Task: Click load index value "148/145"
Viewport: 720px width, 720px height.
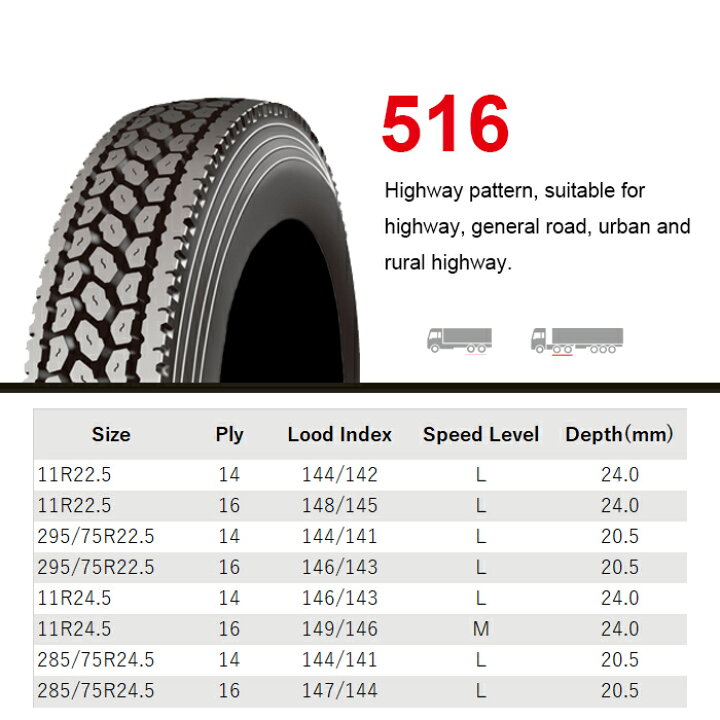Action: [x=340, y=505]
